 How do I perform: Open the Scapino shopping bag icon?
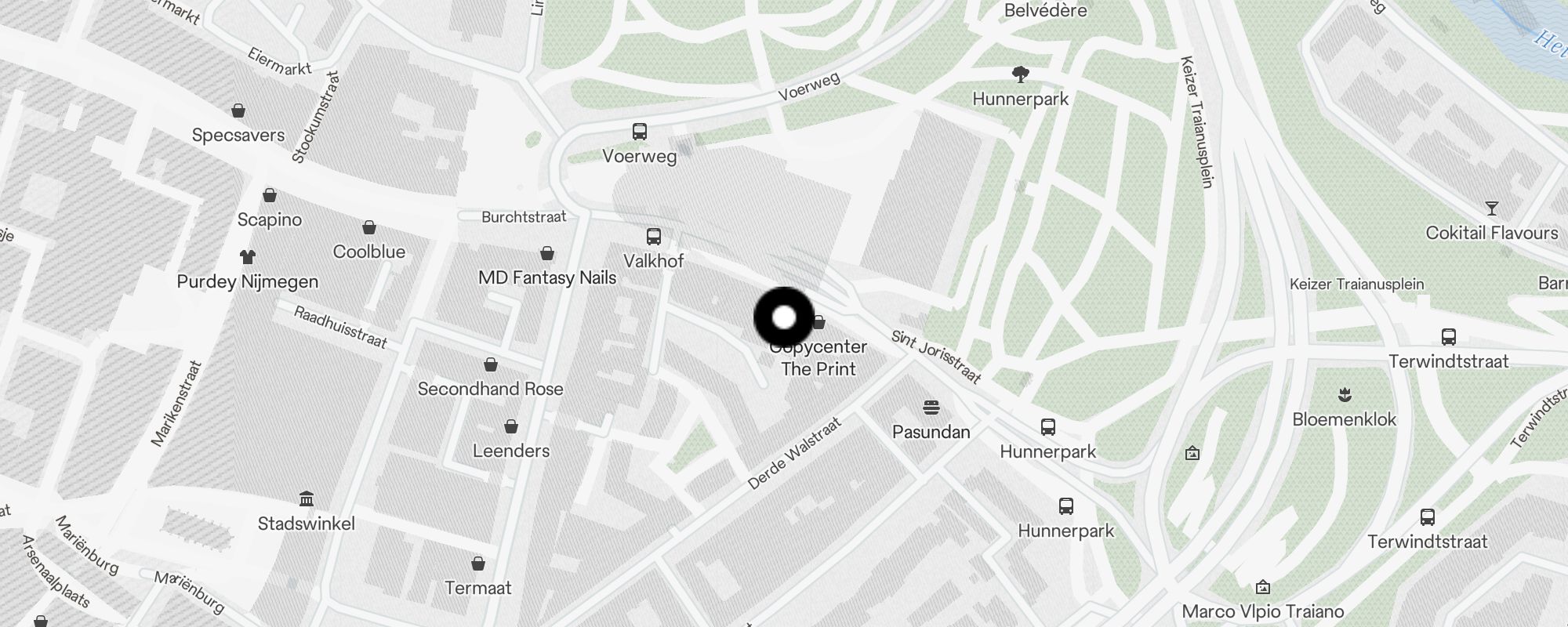pos(270,194)
